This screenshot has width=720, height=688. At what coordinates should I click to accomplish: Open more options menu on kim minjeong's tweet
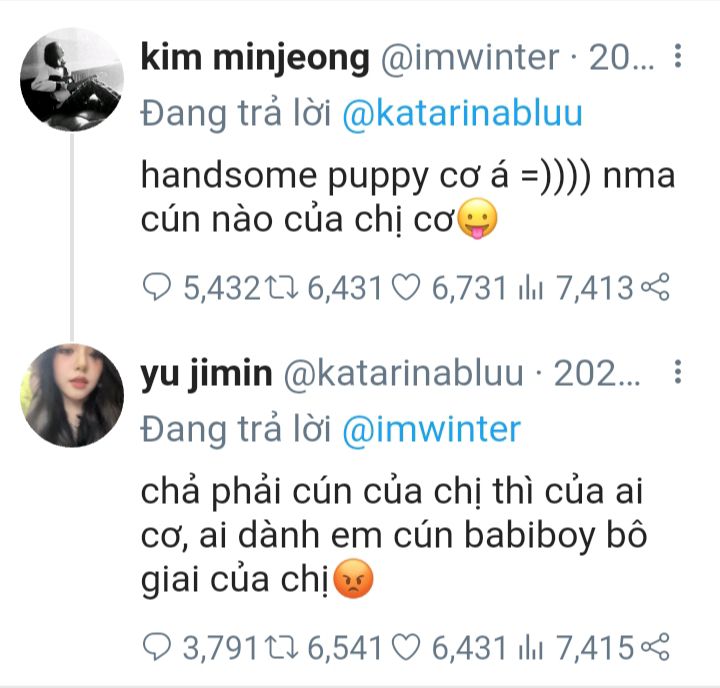coord(678,56)
